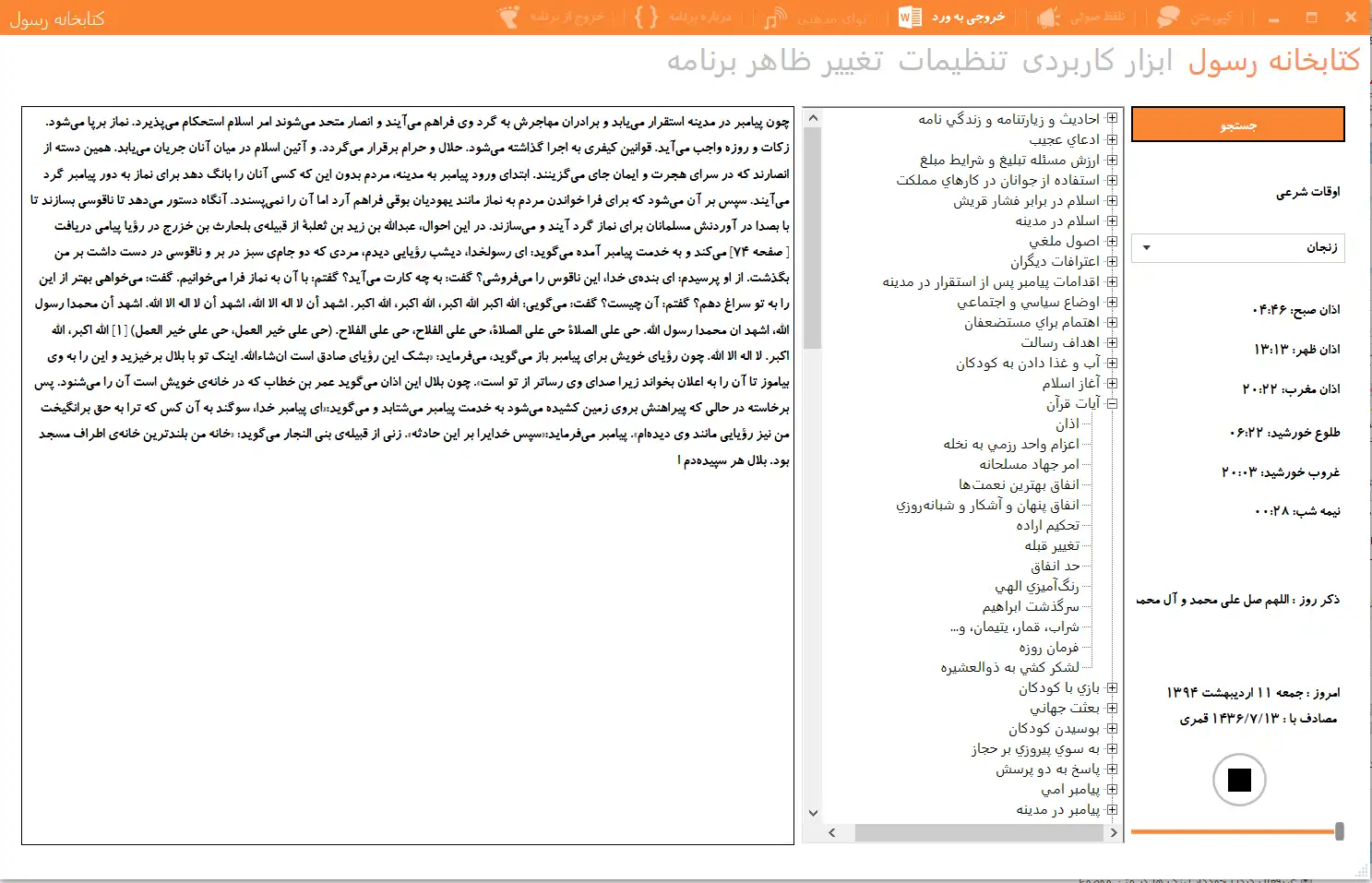Click tree scrollbar up arrow
Viewport: 1372px width, 883px height.
[x=812, y=117]
